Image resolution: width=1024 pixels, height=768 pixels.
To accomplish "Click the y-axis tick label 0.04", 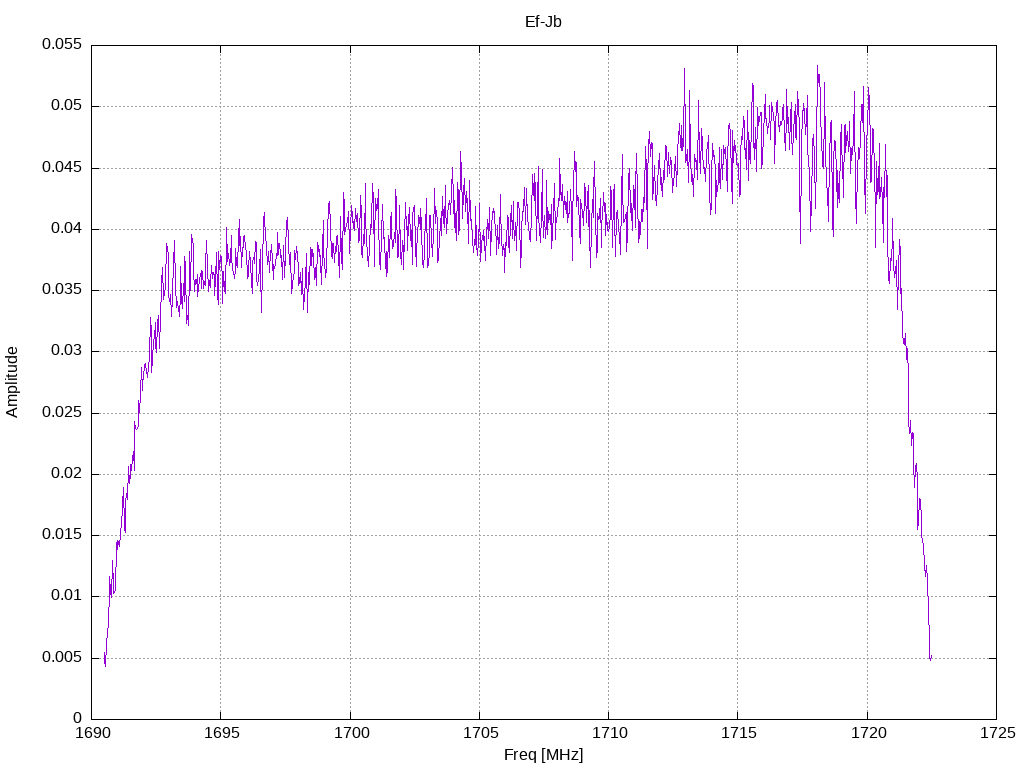I will click(x=67, y=229).
